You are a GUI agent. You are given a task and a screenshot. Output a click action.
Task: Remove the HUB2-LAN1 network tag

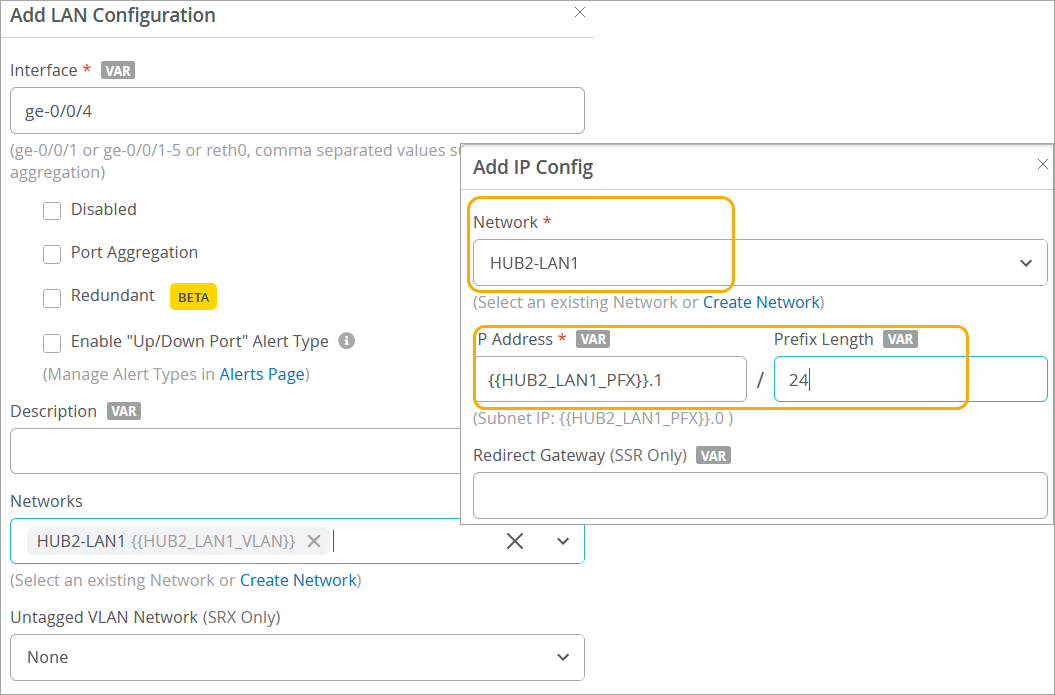(314, 541)
